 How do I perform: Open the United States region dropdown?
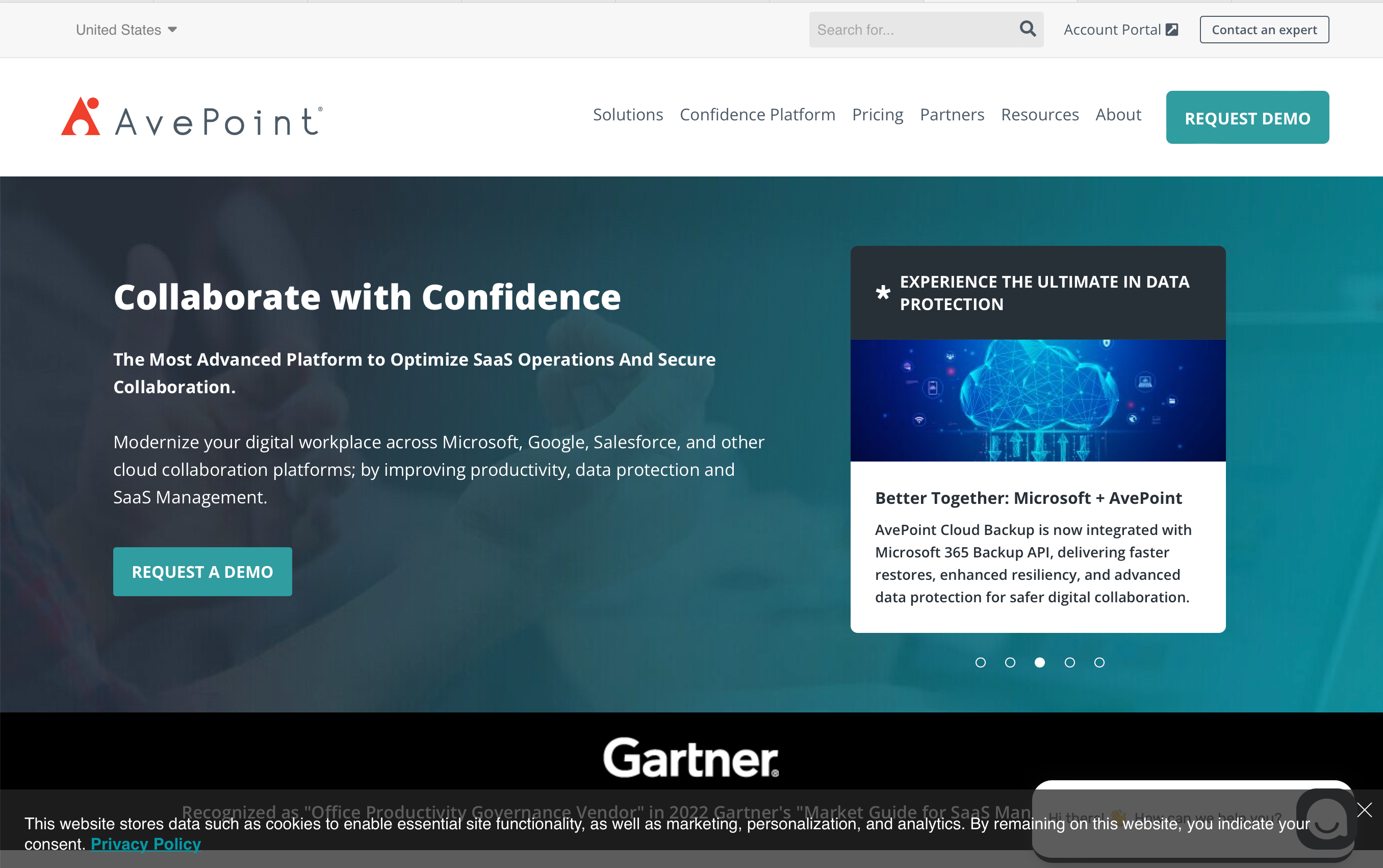pos(126,30)
